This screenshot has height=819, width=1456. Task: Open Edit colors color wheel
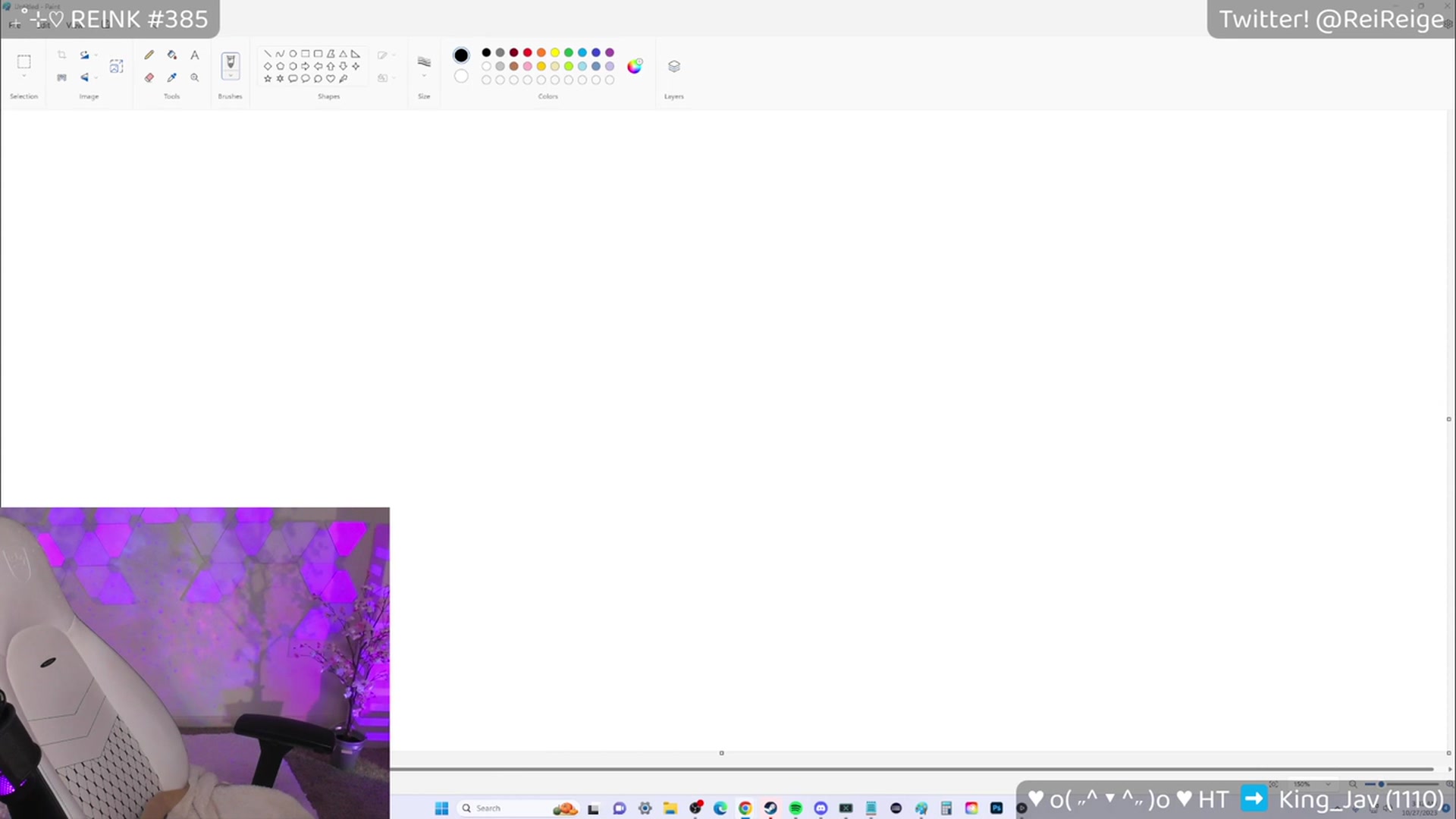pyautogui.click(x=635, y=66)
